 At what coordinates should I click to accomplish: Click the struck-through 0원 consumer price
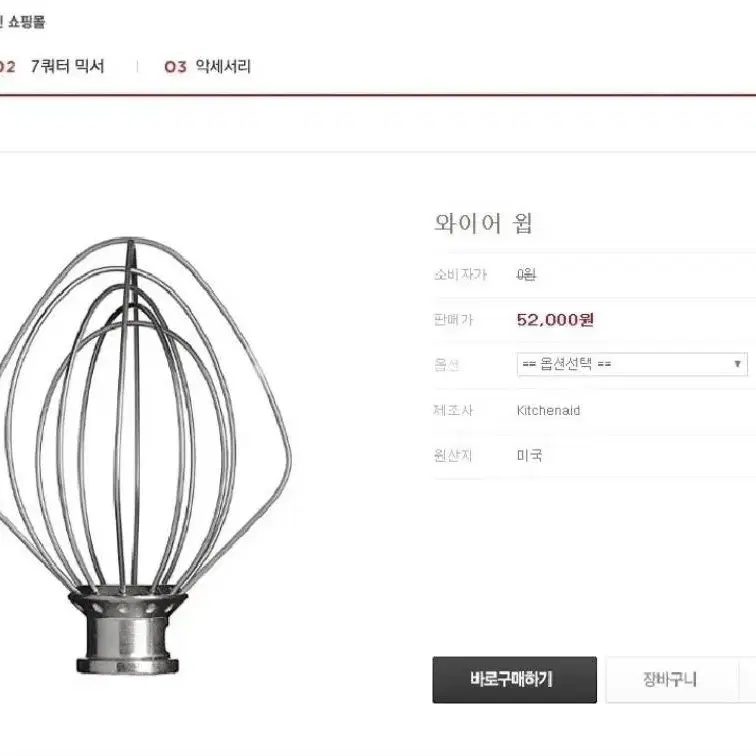pos(526,274)
